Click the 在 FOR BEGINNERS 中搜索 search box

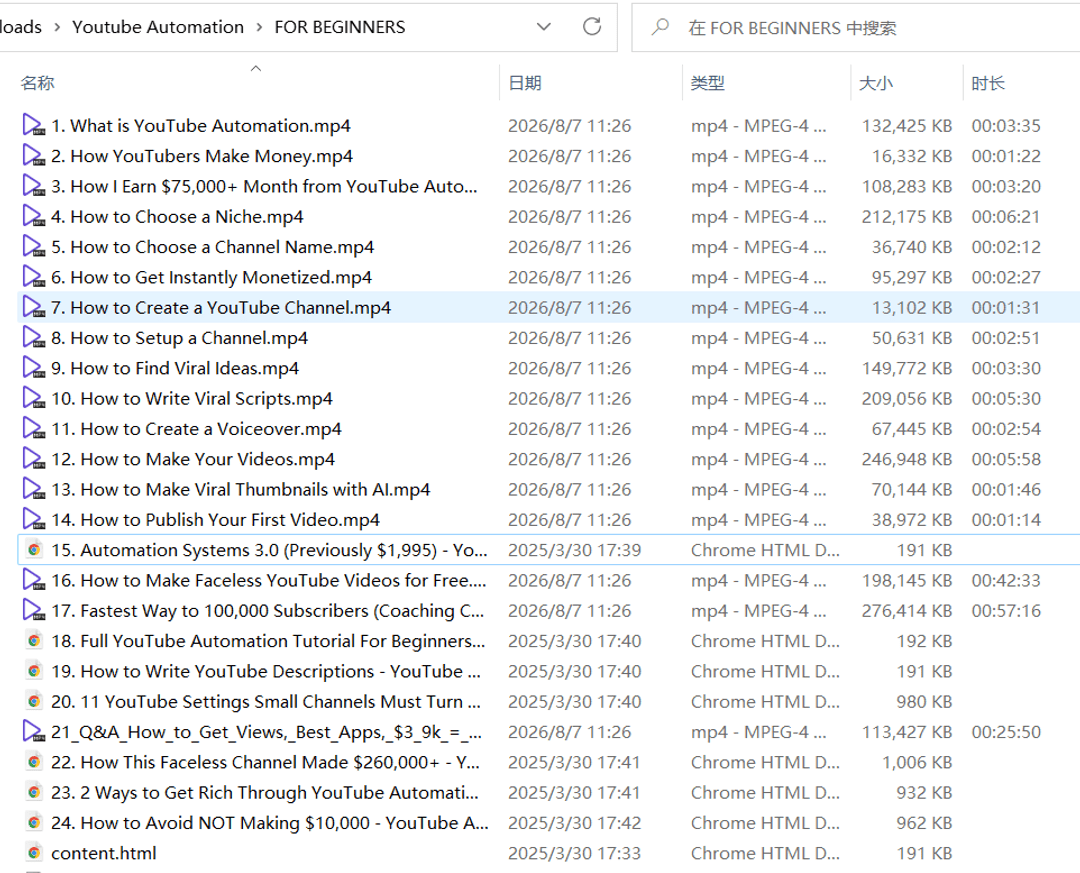tap(855, 28)
